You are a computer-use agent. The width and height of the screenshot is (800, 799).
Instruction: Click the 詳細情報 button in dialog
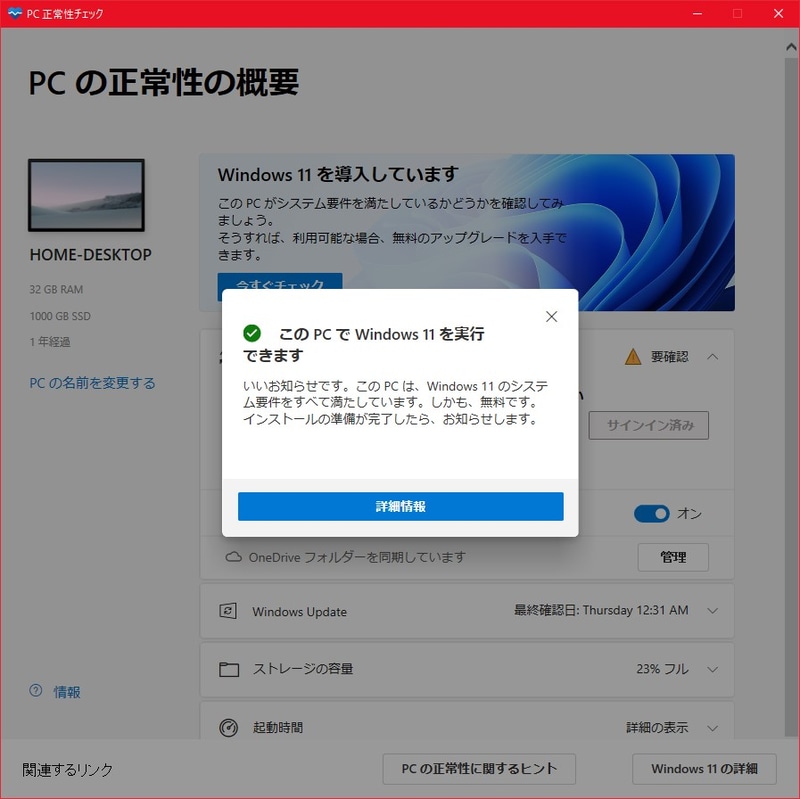tap(401, 506)
